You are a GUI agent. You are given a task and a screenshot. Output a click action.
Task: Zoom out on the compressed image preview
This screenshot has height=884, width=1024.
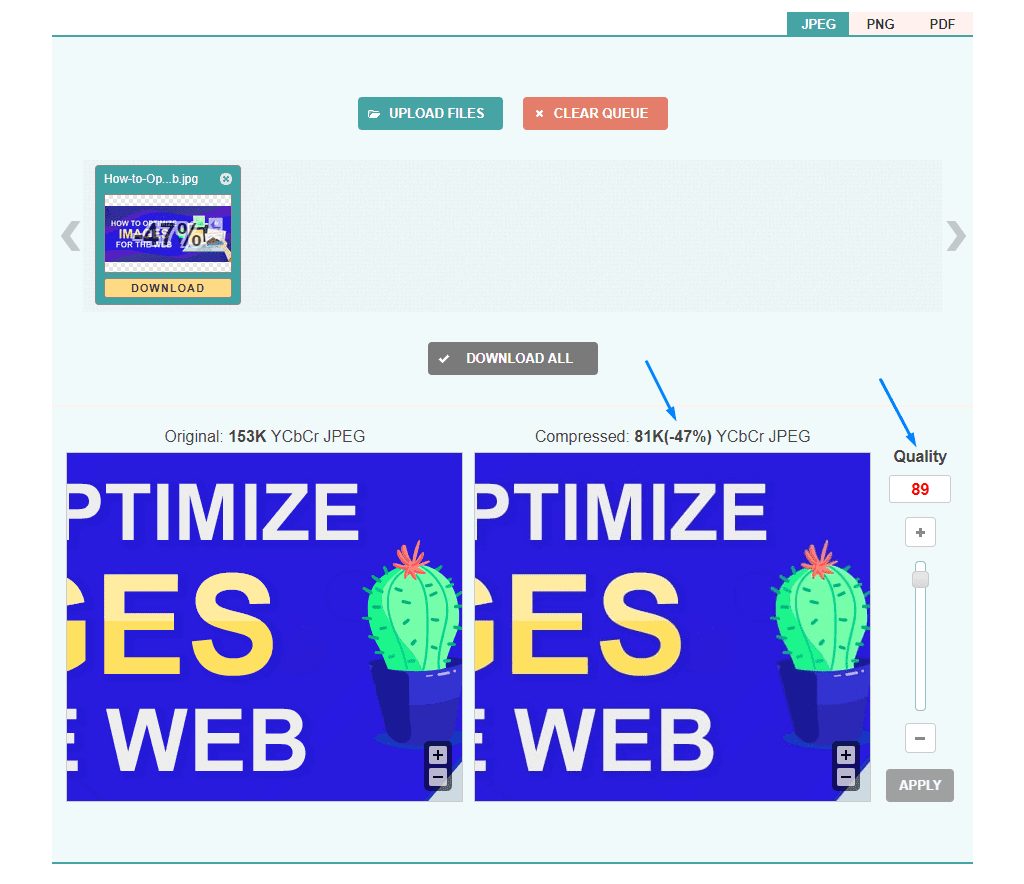point(846,777)
